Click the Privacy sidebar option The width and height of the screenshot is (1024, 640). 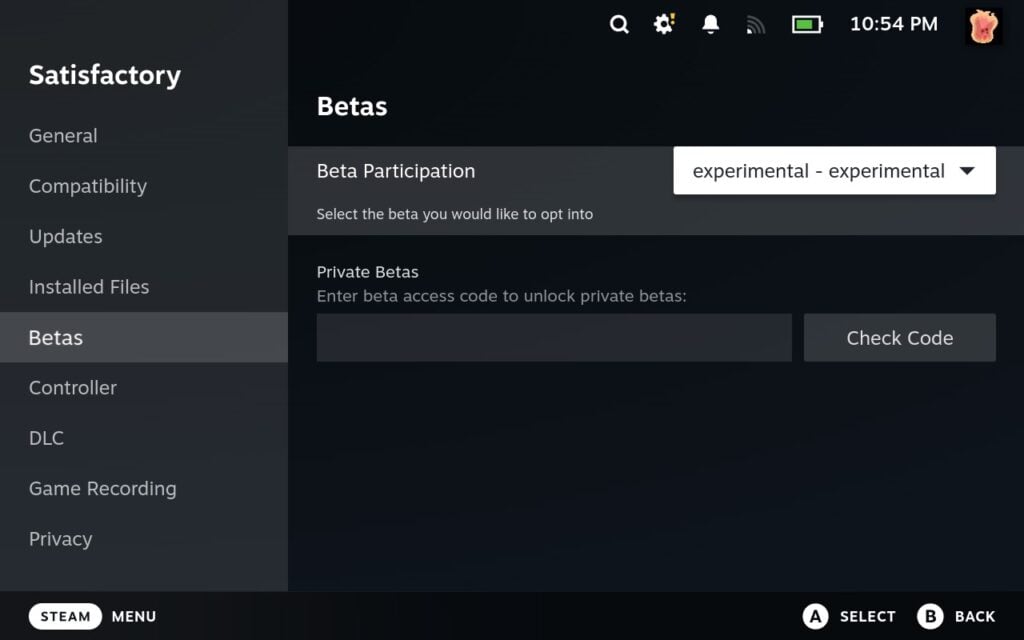tap(60, 539)
